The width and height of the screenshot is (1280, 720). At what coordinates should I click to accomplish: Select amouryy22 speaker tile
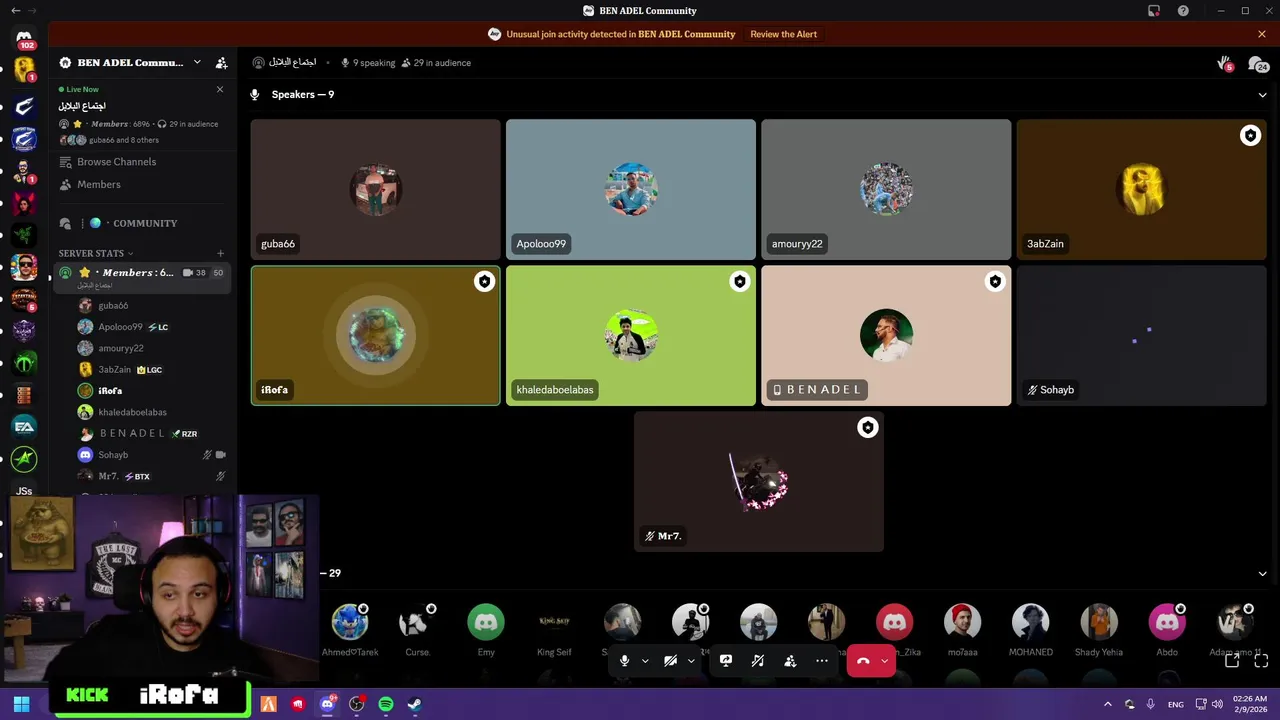click(886, 190)
